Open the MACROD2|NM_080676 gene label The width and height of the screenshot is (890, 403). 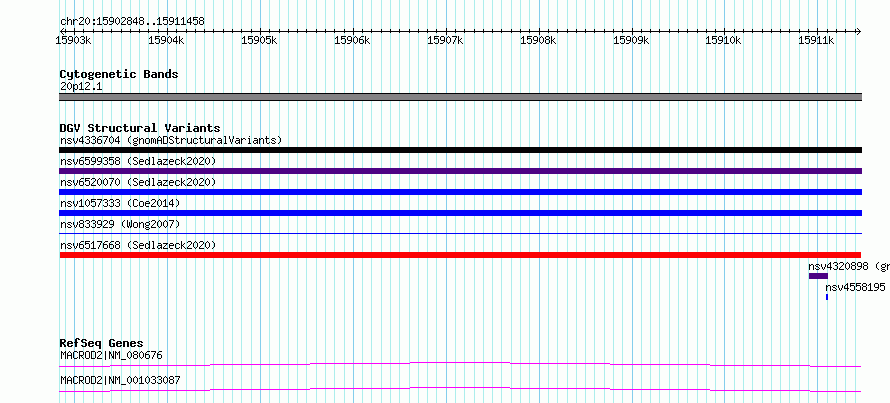pos(111,356)
